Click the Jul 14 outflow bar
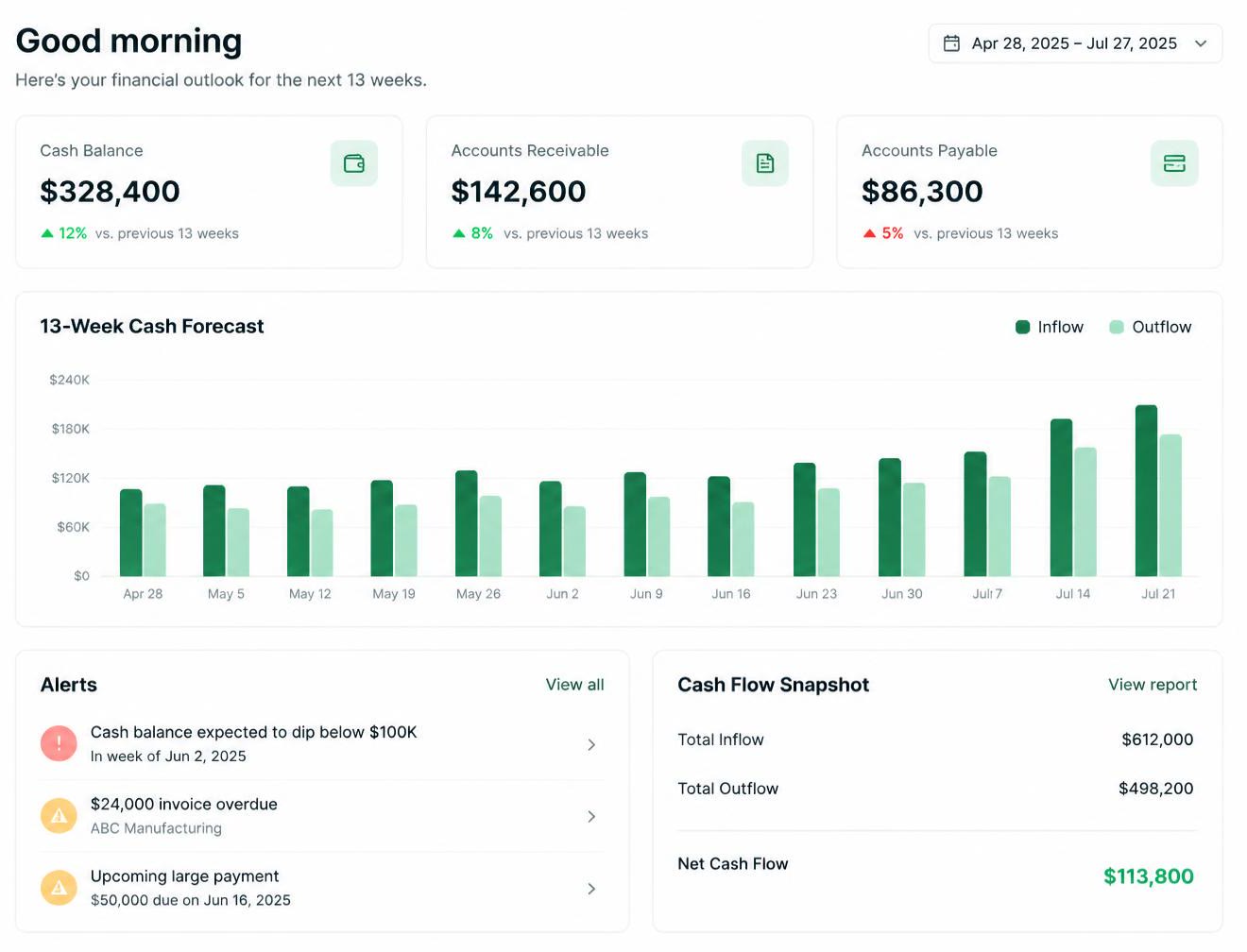The height and width of the screenshot is (952, 1247). 1085,512
